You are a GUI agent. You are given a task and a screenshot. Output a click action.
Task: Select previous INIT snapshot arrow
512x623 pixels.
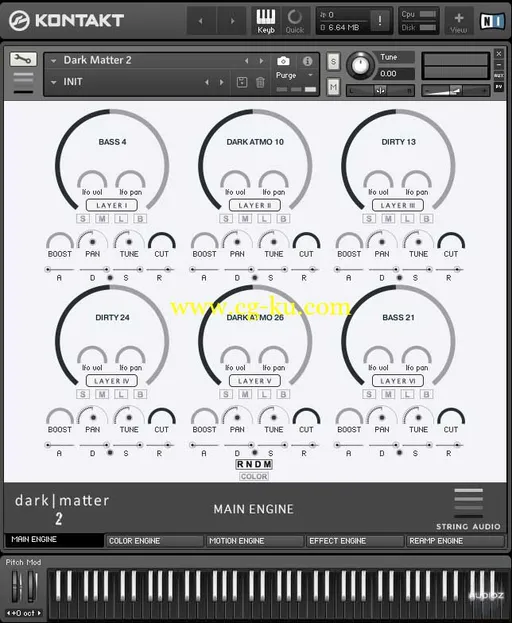click(x=207, y=82)
